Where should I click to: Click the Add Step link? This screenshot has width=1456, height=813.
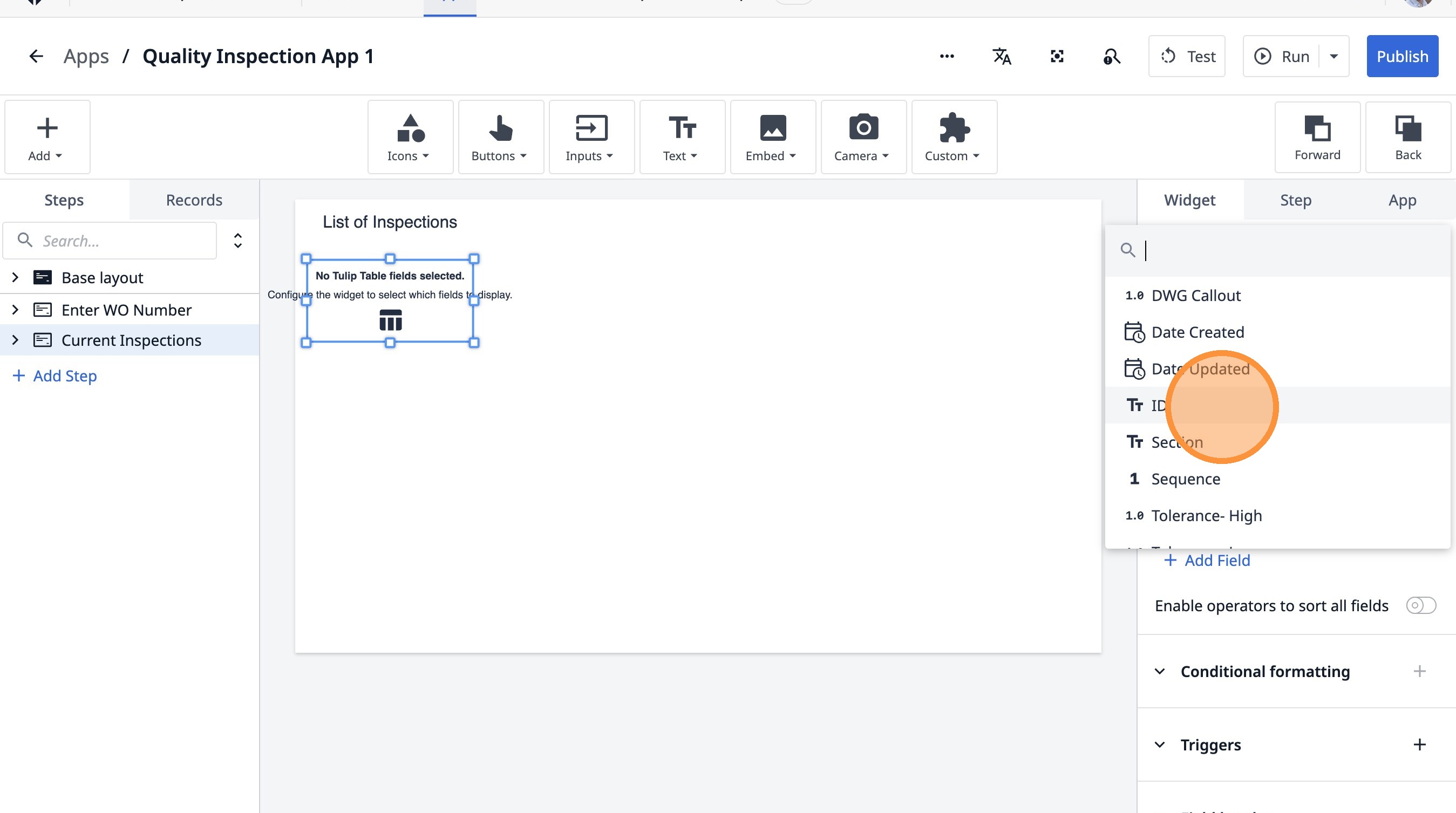pyautogui.click(x=55, y=375)
